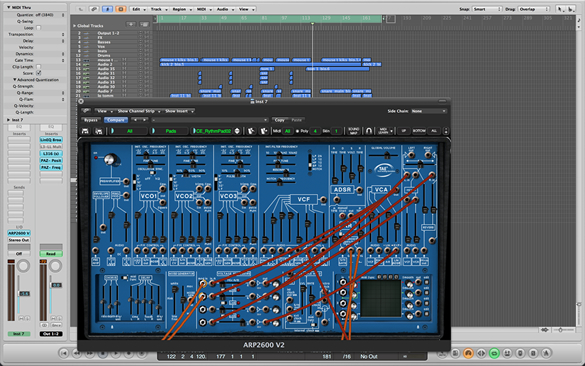Screen dimensions: 585x366
Task: Click the ALL view button
Action: 434,131
